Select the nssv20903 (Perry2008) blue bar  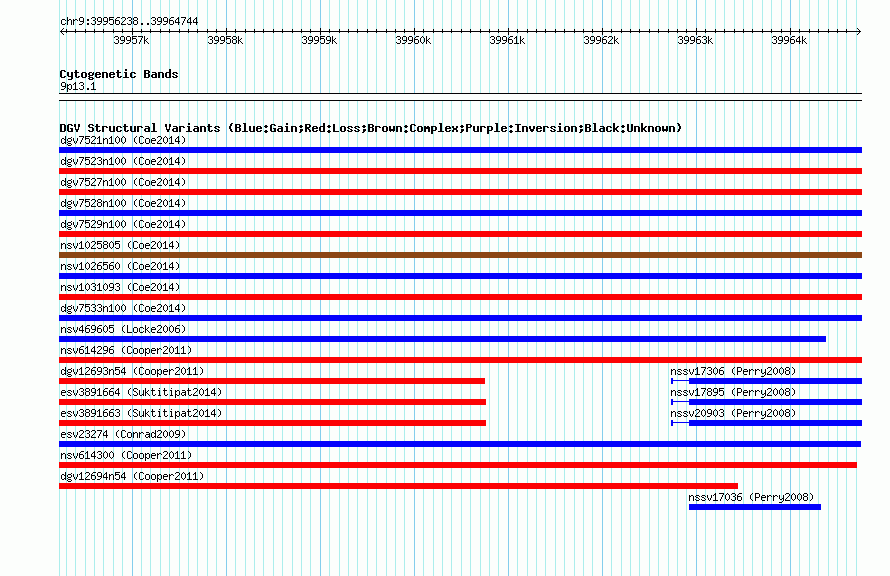(766, 423)
